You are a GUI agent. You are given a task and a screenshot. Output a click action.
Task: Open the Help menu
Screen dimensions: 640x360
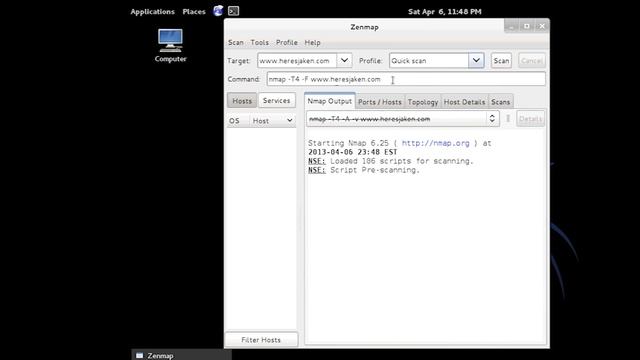click(x=312, y=42)
